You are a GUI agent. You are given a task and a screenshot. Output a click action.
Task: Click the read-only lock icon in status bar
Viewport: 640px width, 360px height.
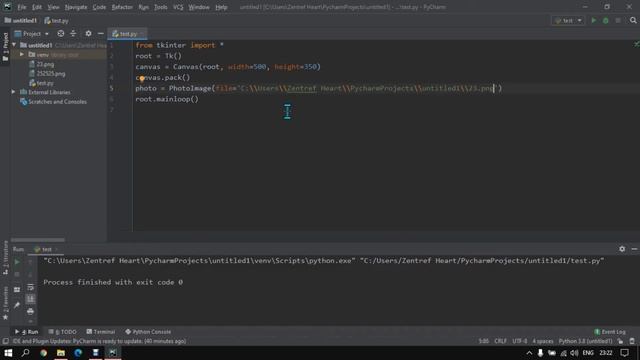click(620, 341)
